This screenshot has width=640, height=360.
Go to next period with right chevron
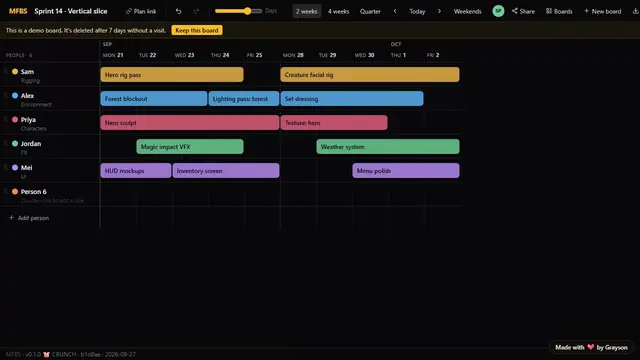(439, 11)
